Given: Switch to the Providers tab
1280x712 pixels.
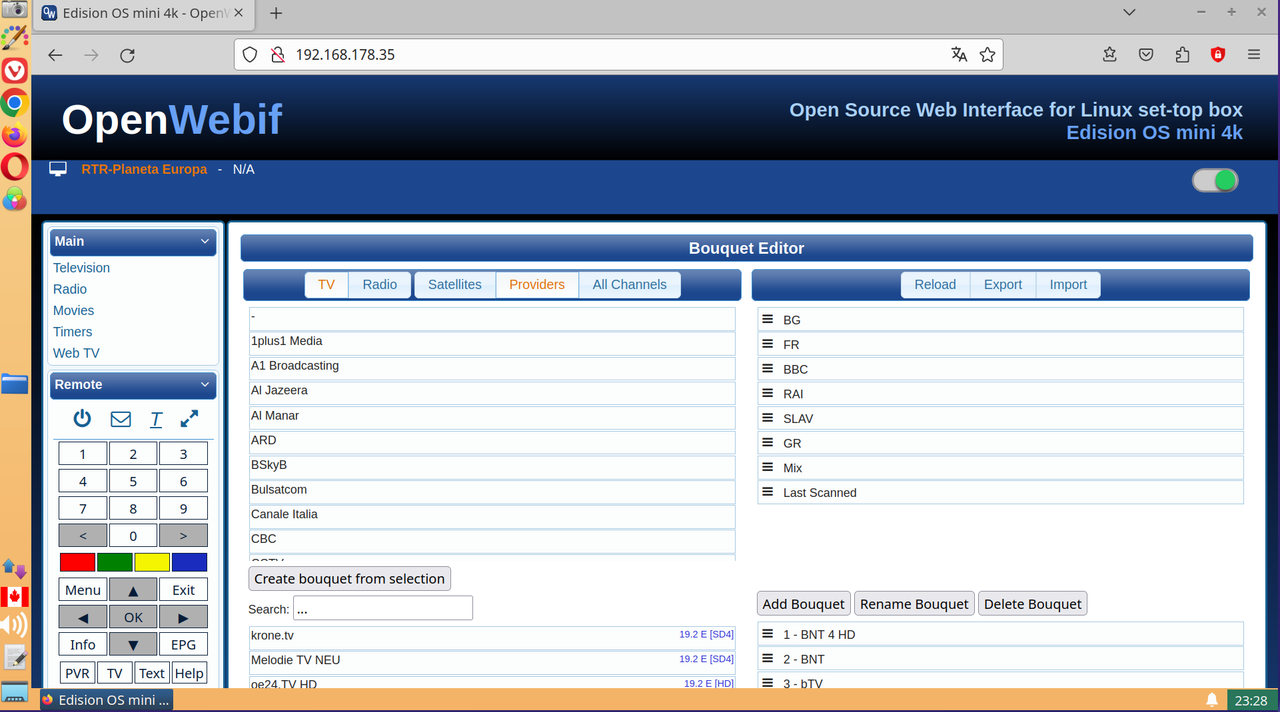Looking at the screenshot, I should pyautogui.click(x=537, y=285).
